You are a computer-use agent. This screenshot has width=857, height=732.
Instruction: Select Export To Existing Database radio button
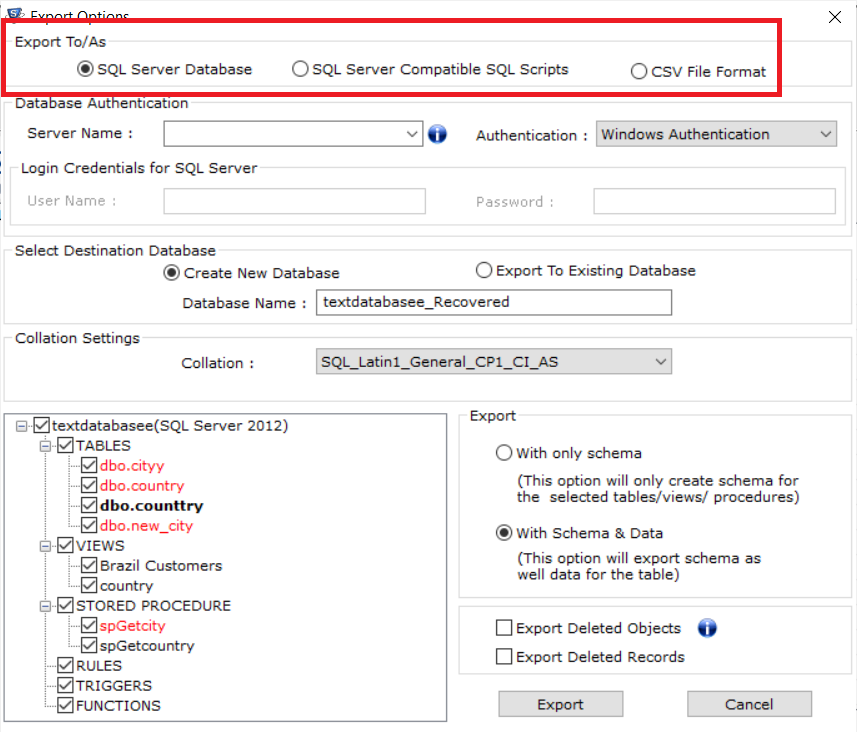pos(484,271)
